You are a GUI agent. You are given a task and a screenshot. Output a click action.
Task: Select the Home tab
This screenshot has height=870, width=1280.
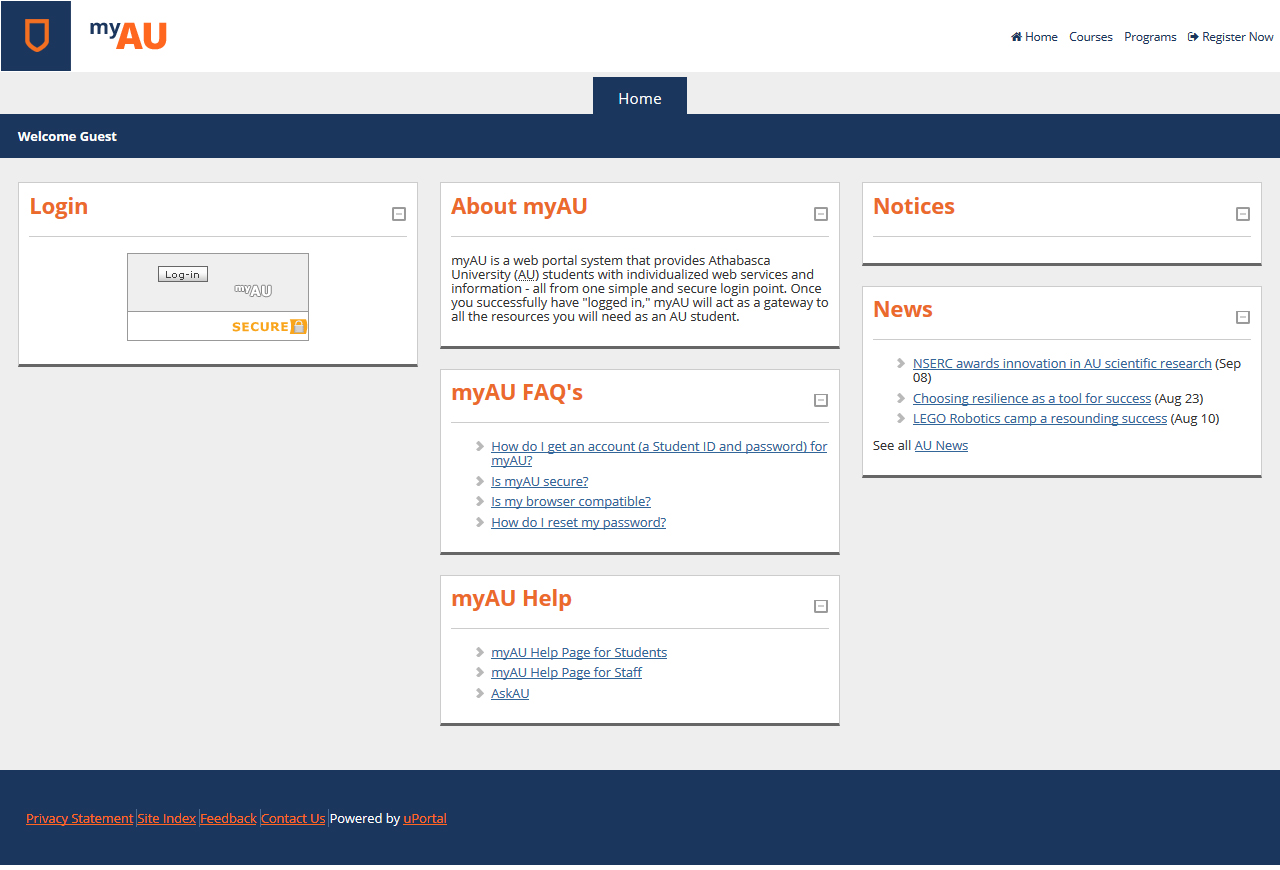pyautogui.click(x=640, y=97)
